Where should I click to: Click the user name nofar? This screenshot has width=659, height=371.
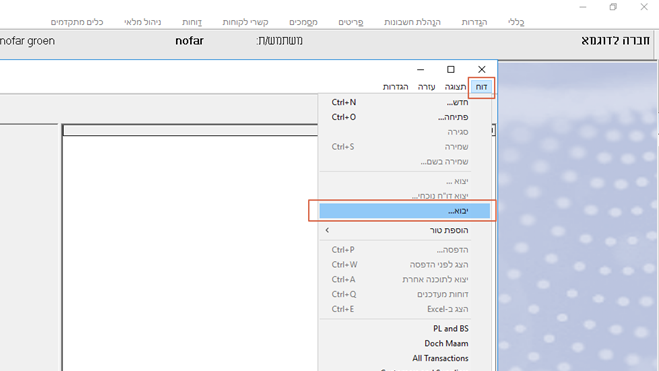189,41
